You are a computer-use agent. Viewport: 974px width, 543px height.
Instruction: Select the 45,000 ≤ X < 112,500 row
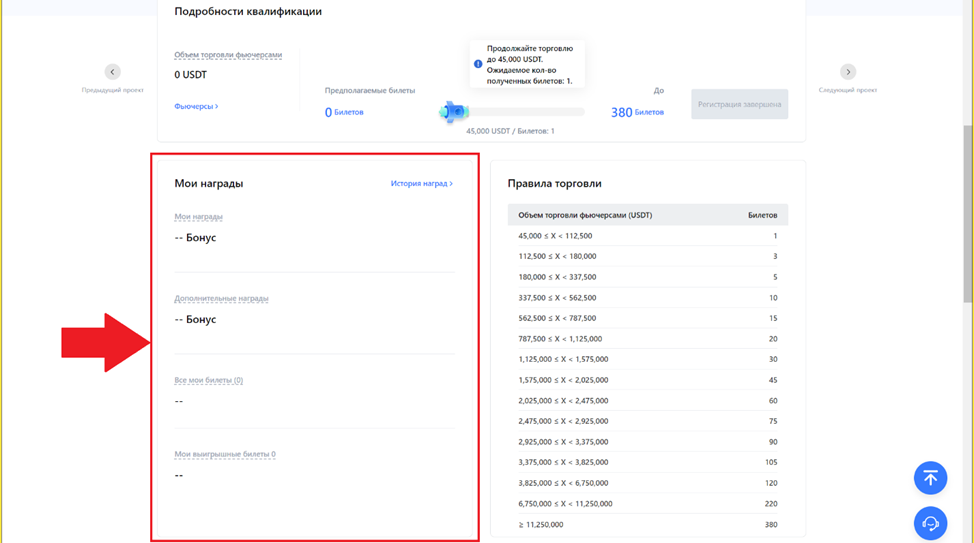pyautogui.click(x=647, y=236)
